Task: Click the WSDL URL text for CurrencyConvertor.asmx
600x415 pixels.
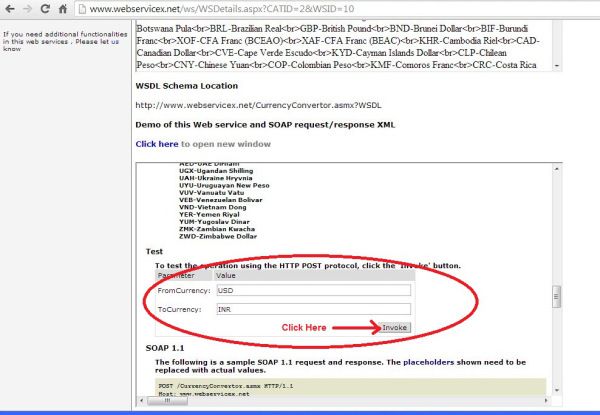Action: [x=258, y=105]
